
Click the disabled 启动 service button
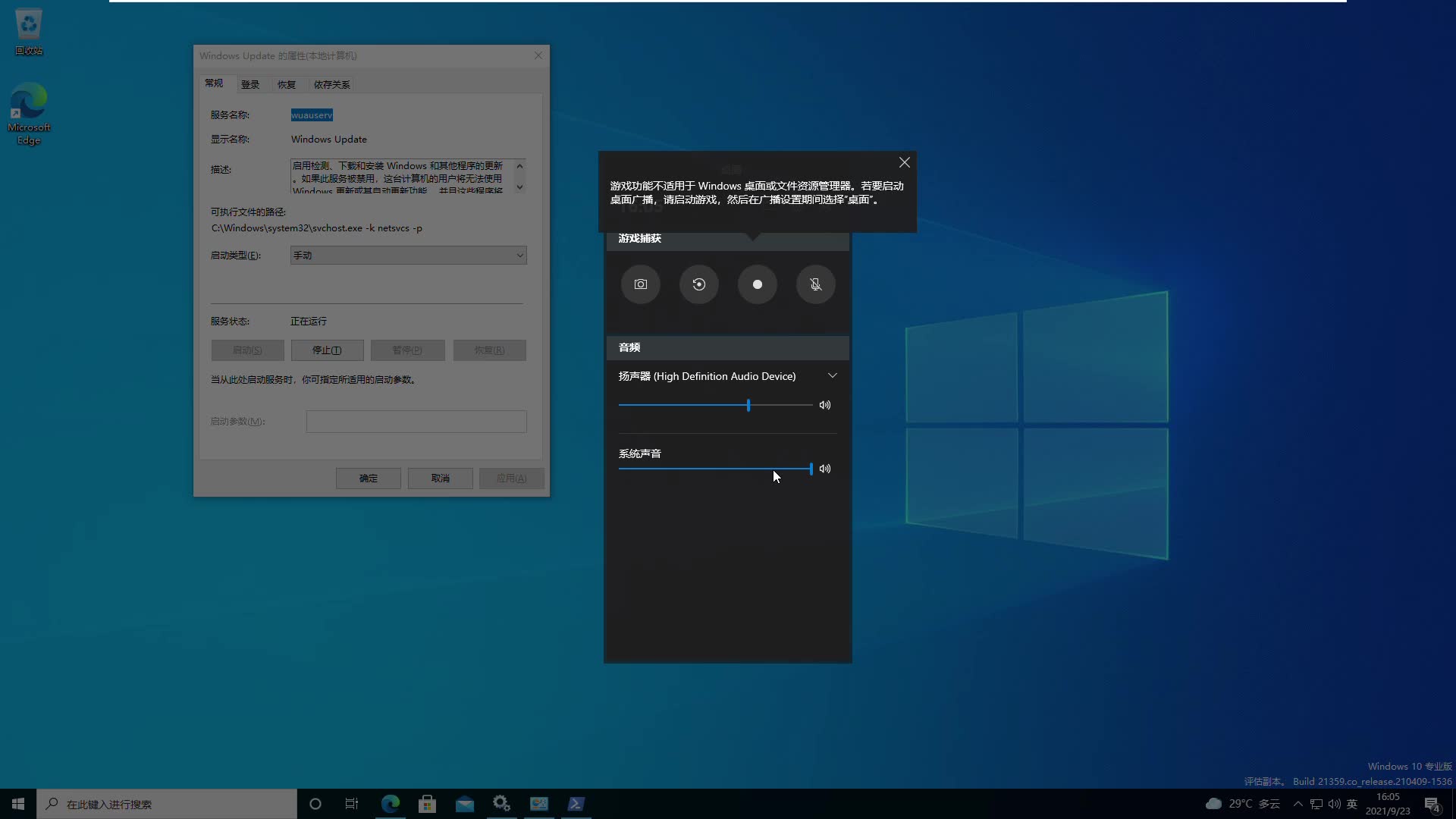247,350
